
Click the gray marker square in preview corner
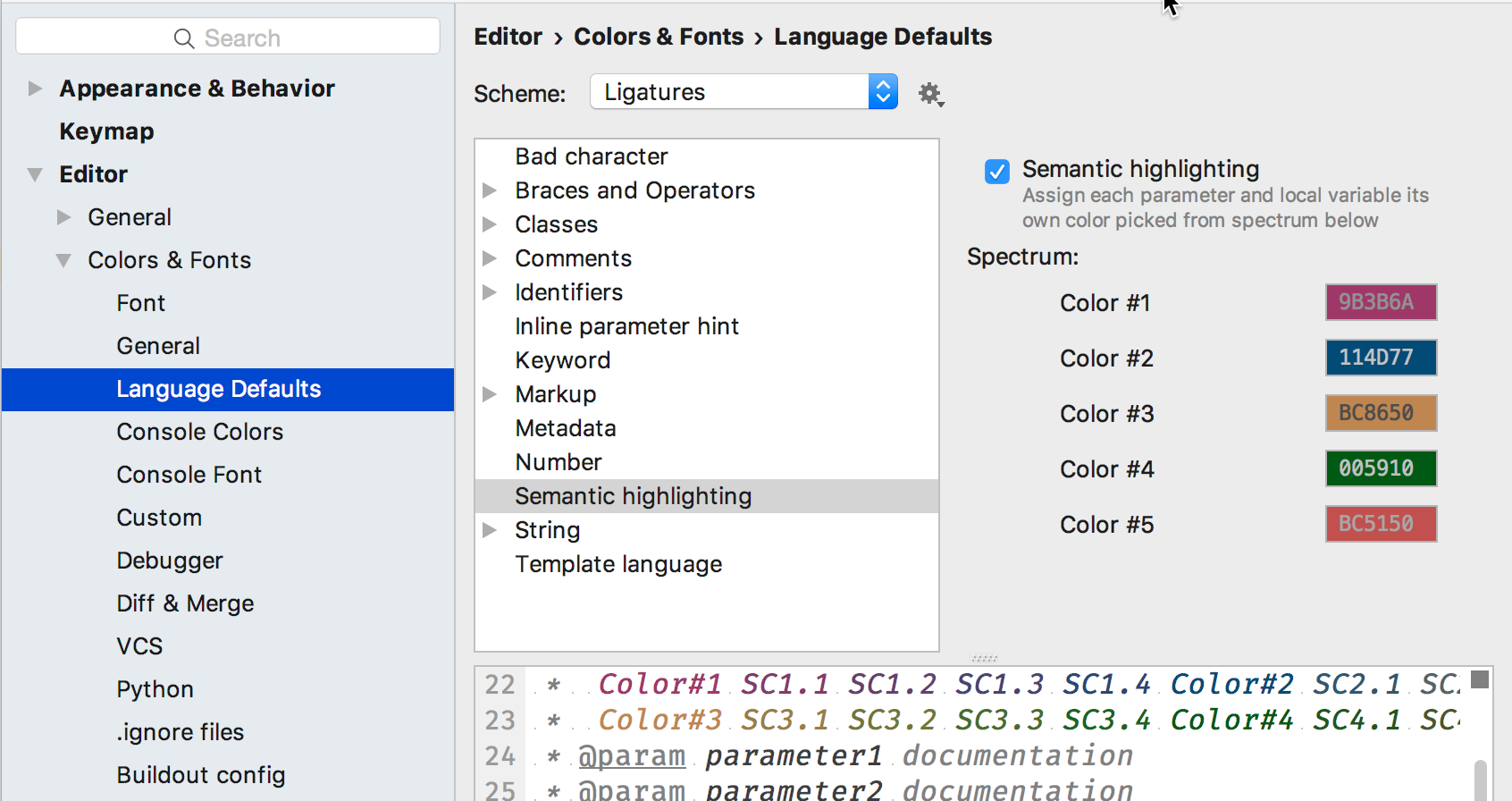[1480, 679]
